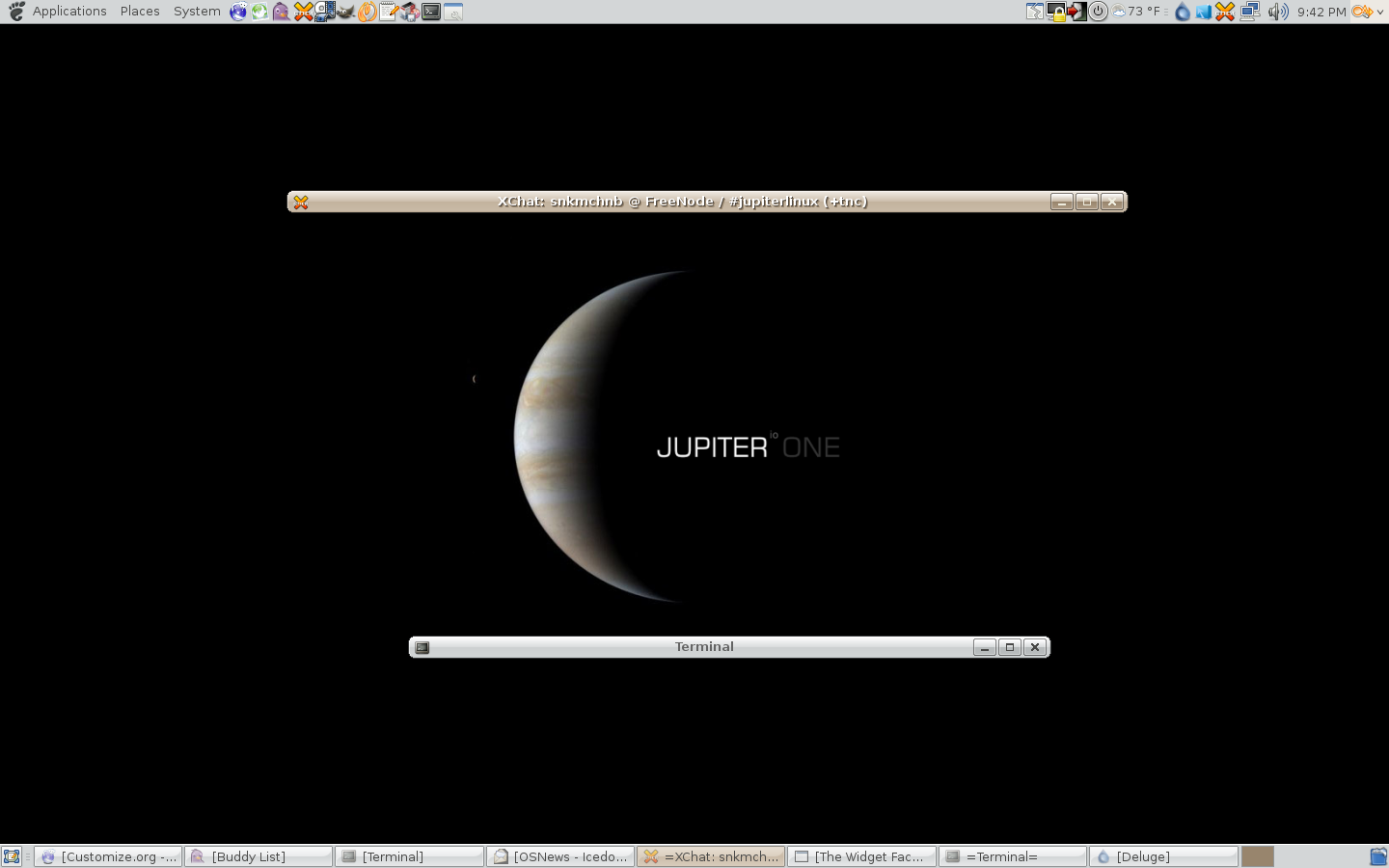The height and width of the screenshot is (868, 1389).
Task: Minimize the XChat window
Action: click(x=1062, y=202)
